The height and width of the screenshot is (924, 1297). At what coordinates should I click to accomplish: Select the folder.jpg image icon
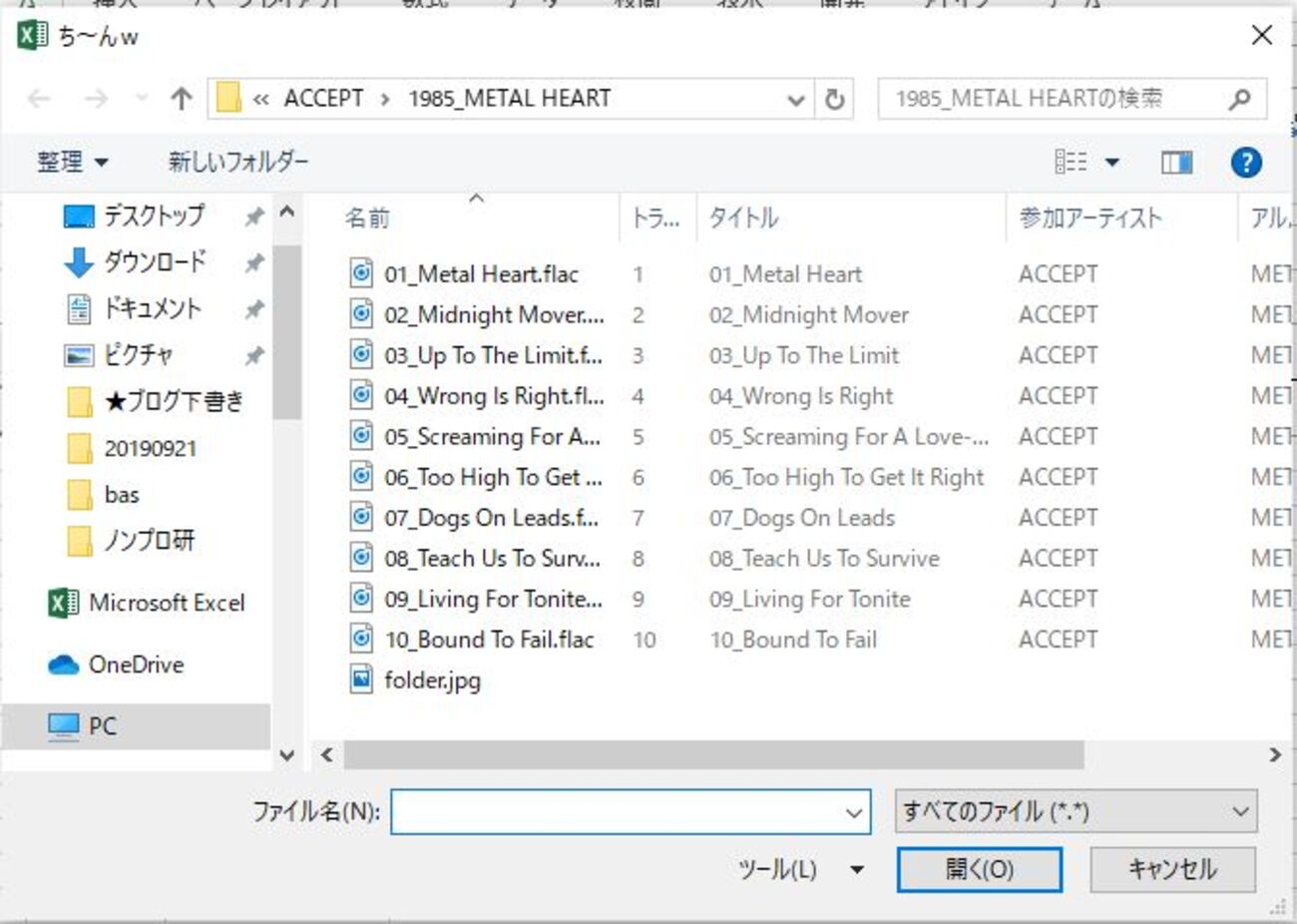pos(361,680)
